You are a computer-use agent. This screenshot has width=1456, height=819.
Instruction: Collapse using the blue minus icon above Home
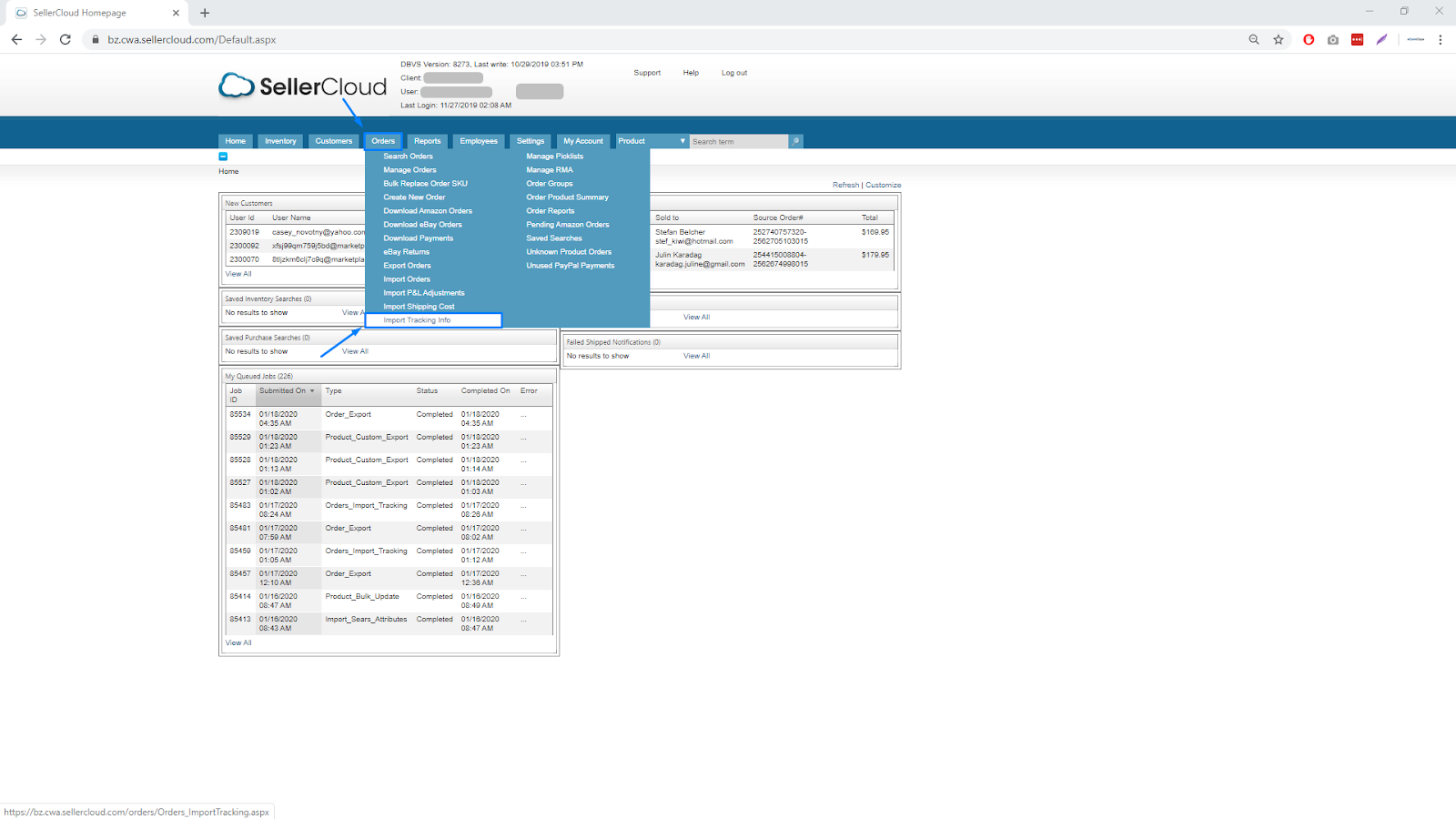[x=223, y=157]
